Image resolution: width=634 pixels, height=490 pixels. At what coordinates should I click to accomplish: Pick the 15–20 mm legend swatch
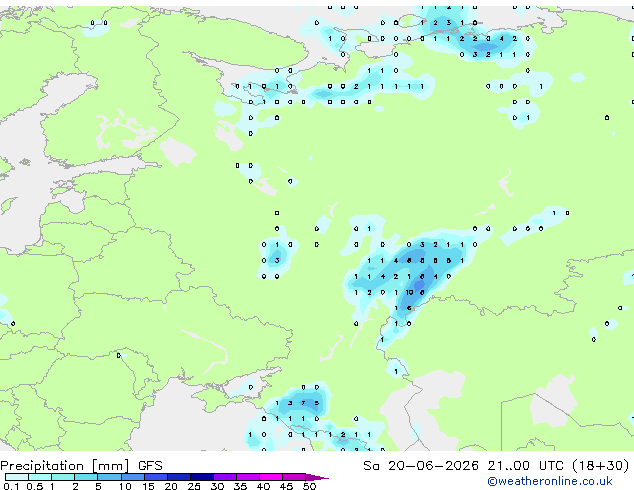pos(155,477)
